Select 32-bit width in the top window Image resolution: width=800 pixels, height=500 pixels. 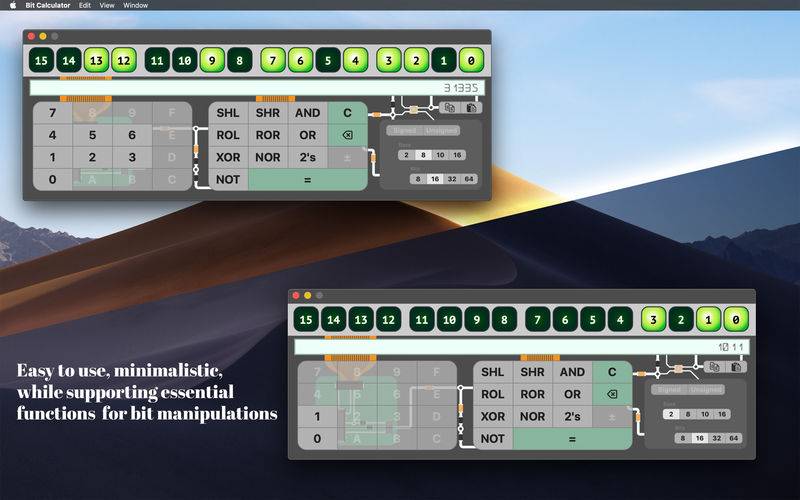pos(452,179)
